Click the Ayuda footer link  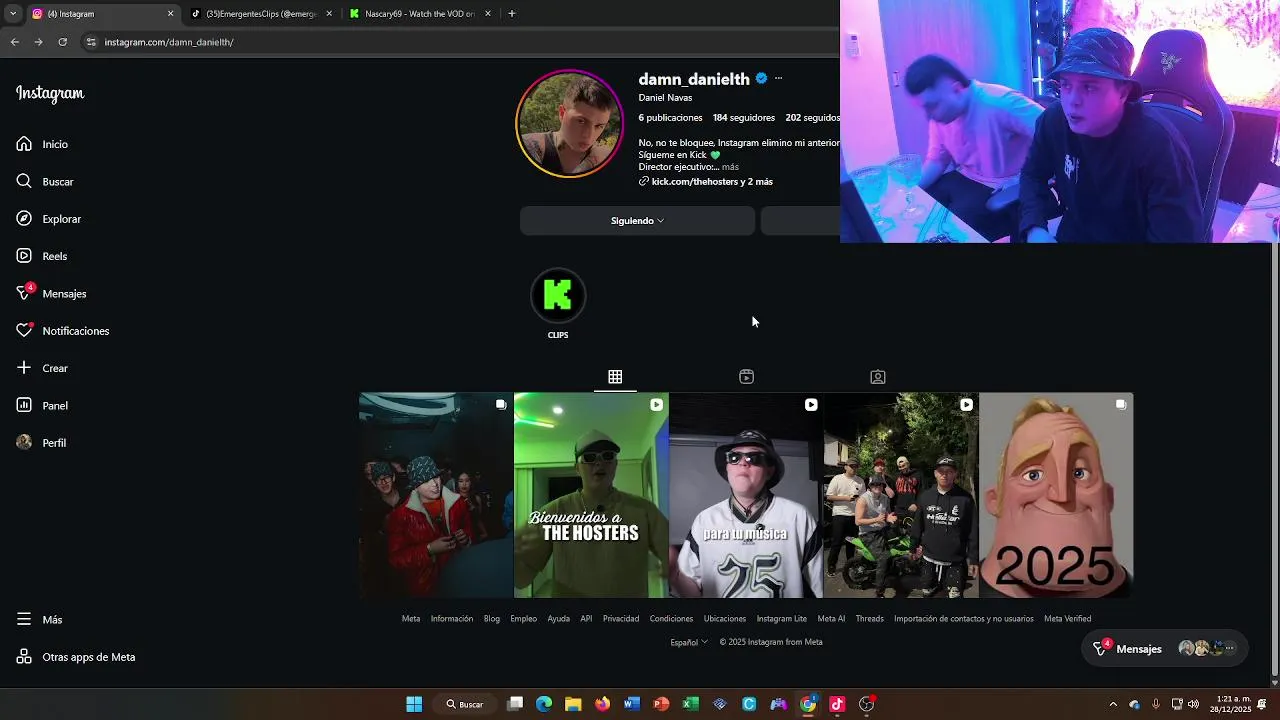pos(559,619)
